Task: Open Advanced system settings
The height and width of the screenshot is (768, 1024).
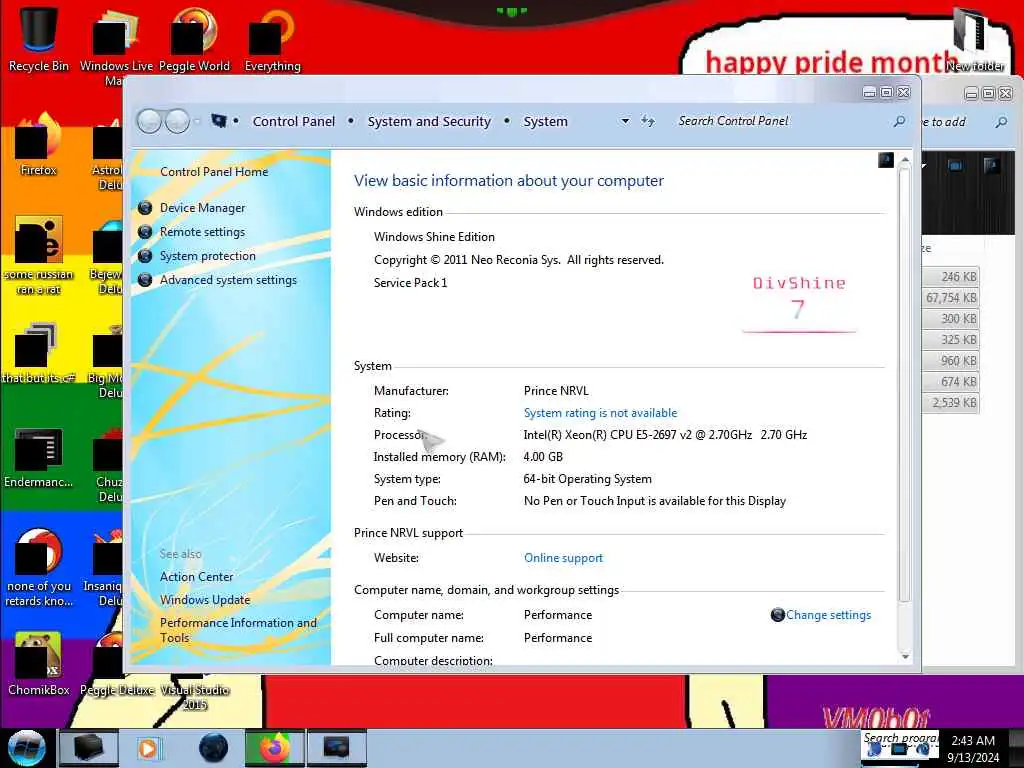Action: (x=228, y=280)
